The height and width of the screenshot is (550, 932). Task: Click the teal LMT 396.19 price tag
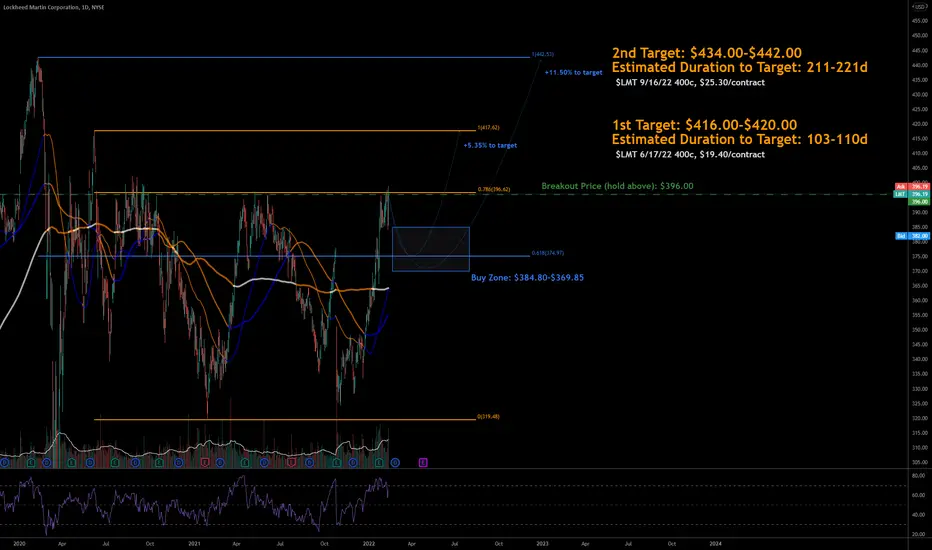(912, 194)
